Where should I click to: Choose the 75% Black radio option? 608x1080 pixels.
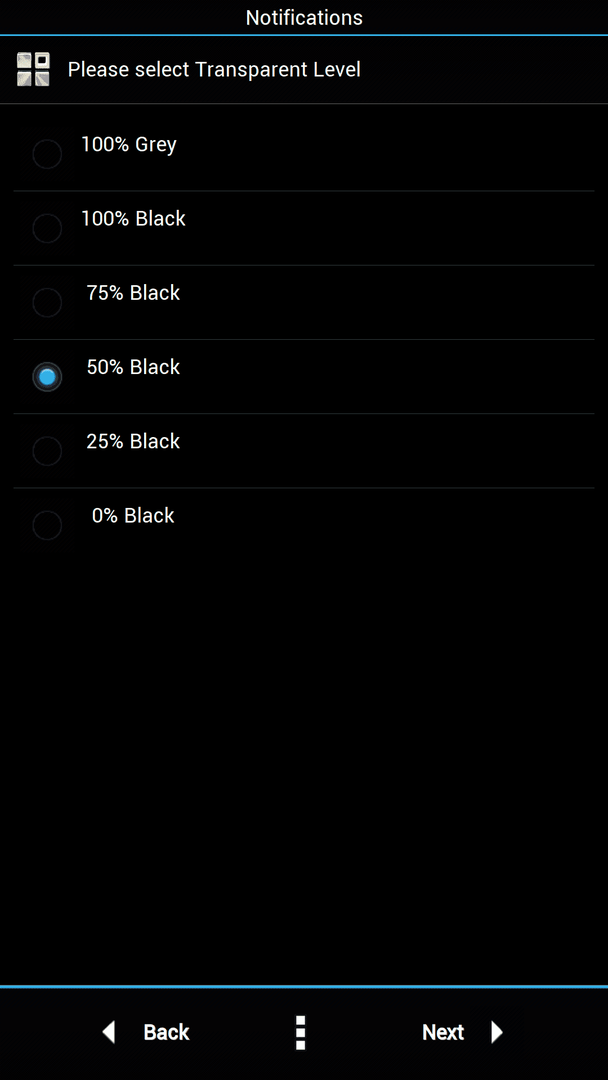(x=48, y=302)
